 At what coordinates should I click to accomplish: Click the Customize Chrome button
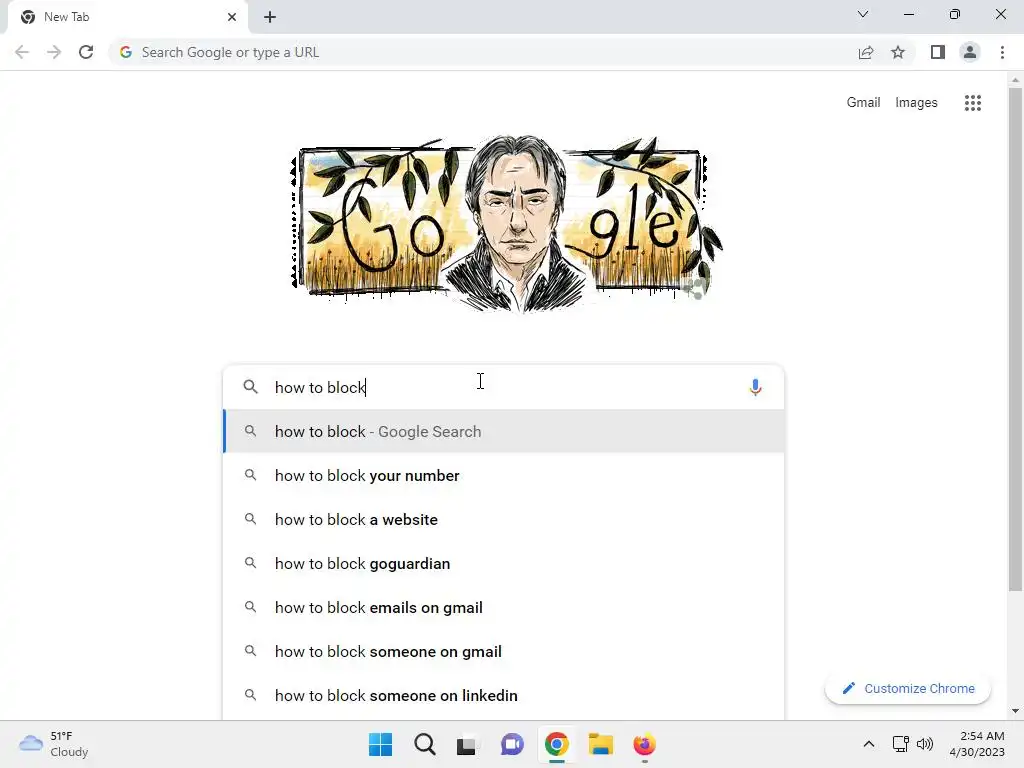pyautogui.click(x=908, y=688)
